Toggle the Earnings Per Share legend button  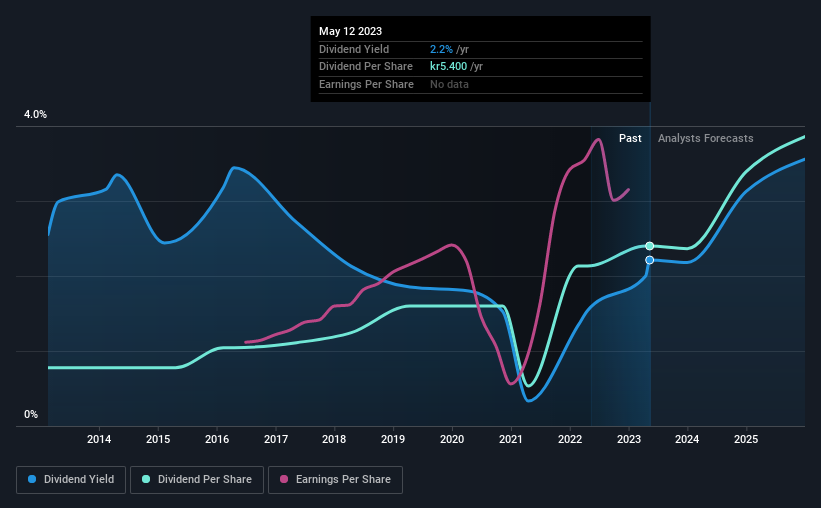335,480
